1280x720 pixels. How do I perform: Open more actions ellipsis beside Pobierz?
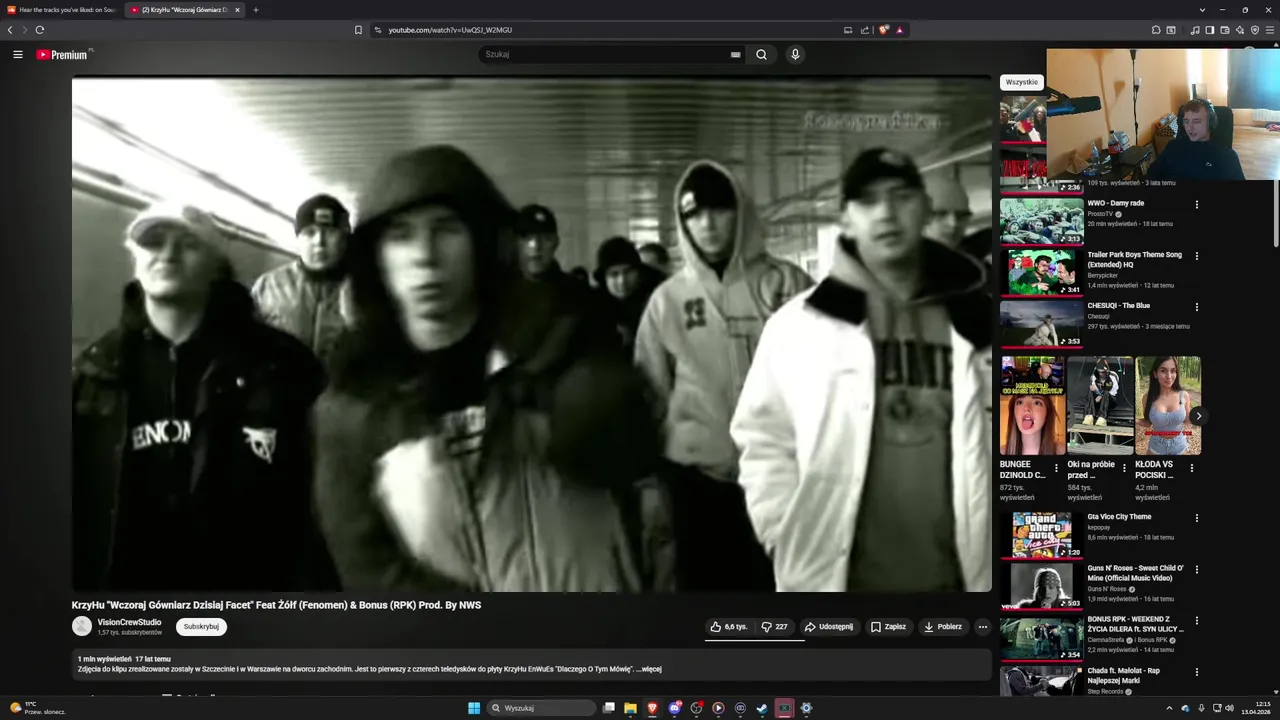pos(983,627)
